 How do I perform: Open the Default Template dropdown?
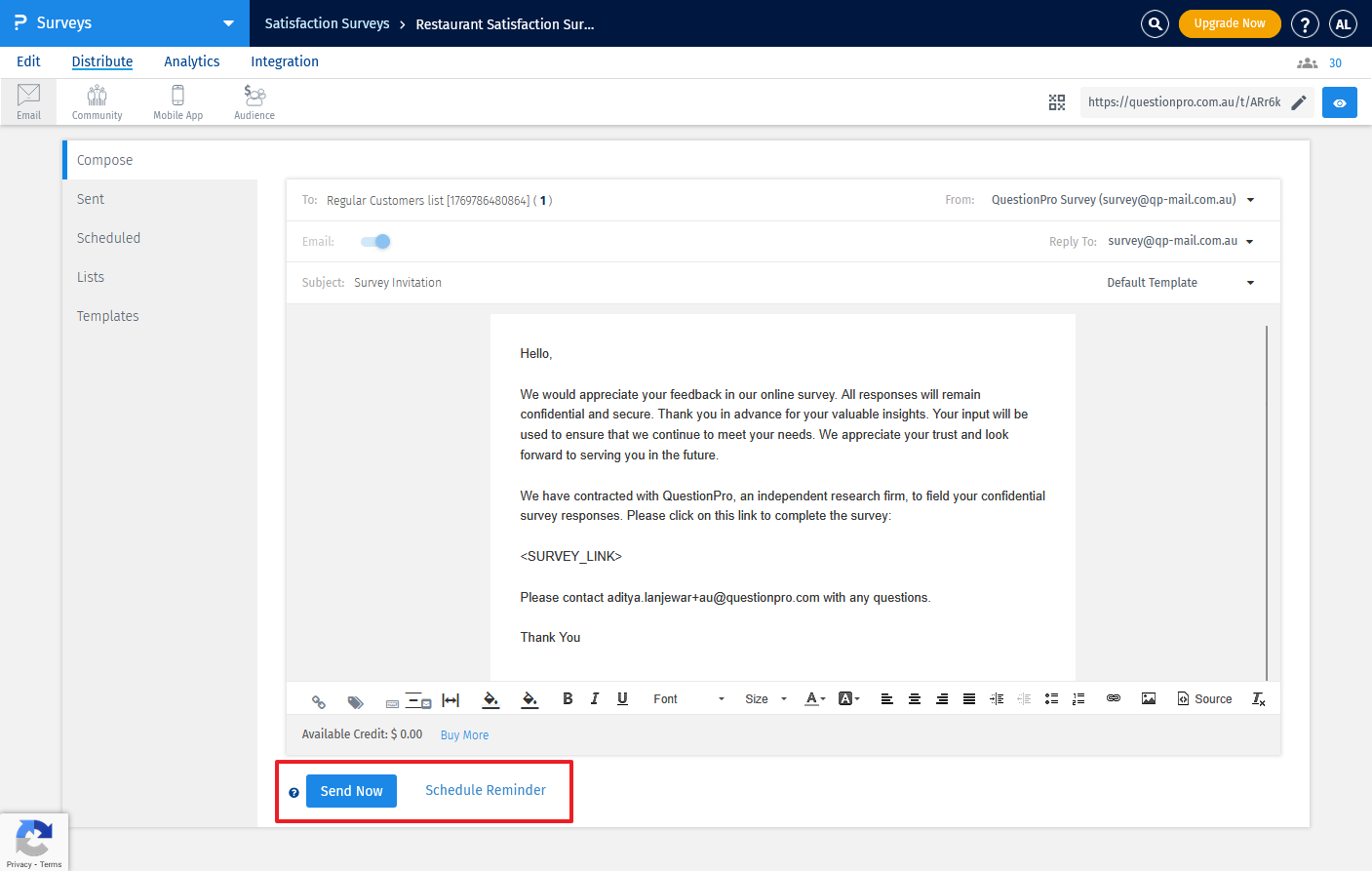(1250, 283)
